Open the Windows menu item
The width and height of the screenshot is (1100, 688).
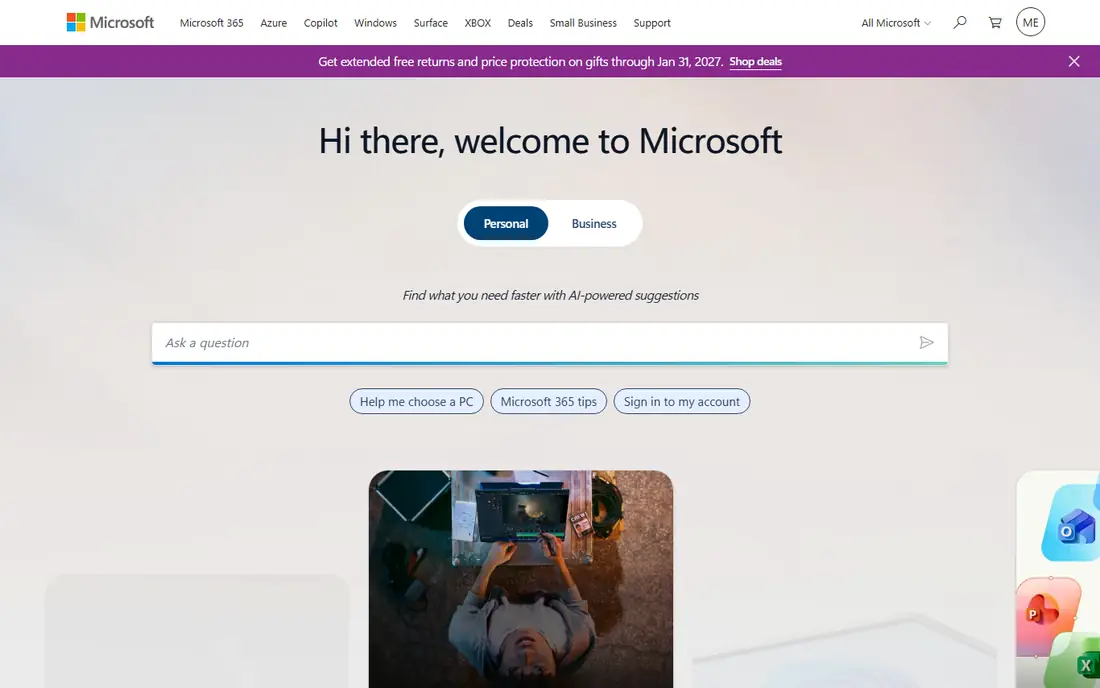click(375, 22)
